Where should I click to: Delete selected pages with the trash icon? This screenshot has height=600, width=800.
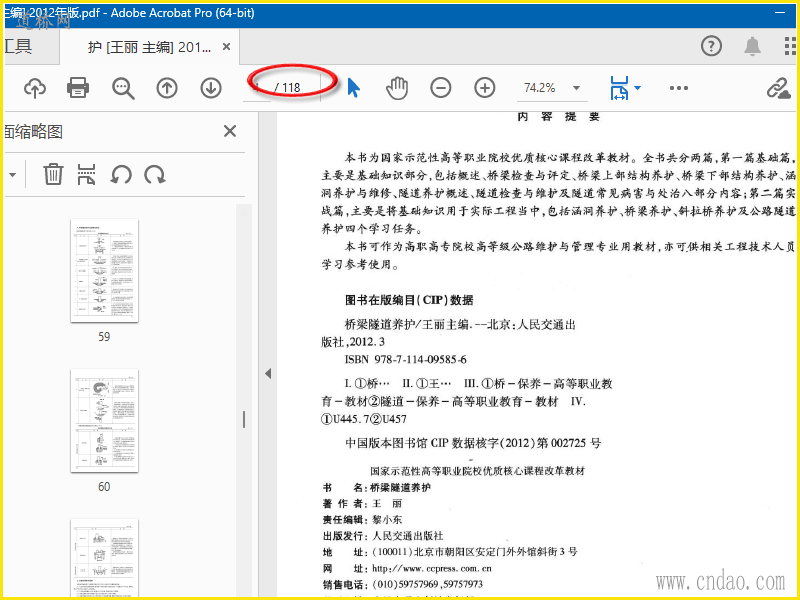click(x=53, y=174)
